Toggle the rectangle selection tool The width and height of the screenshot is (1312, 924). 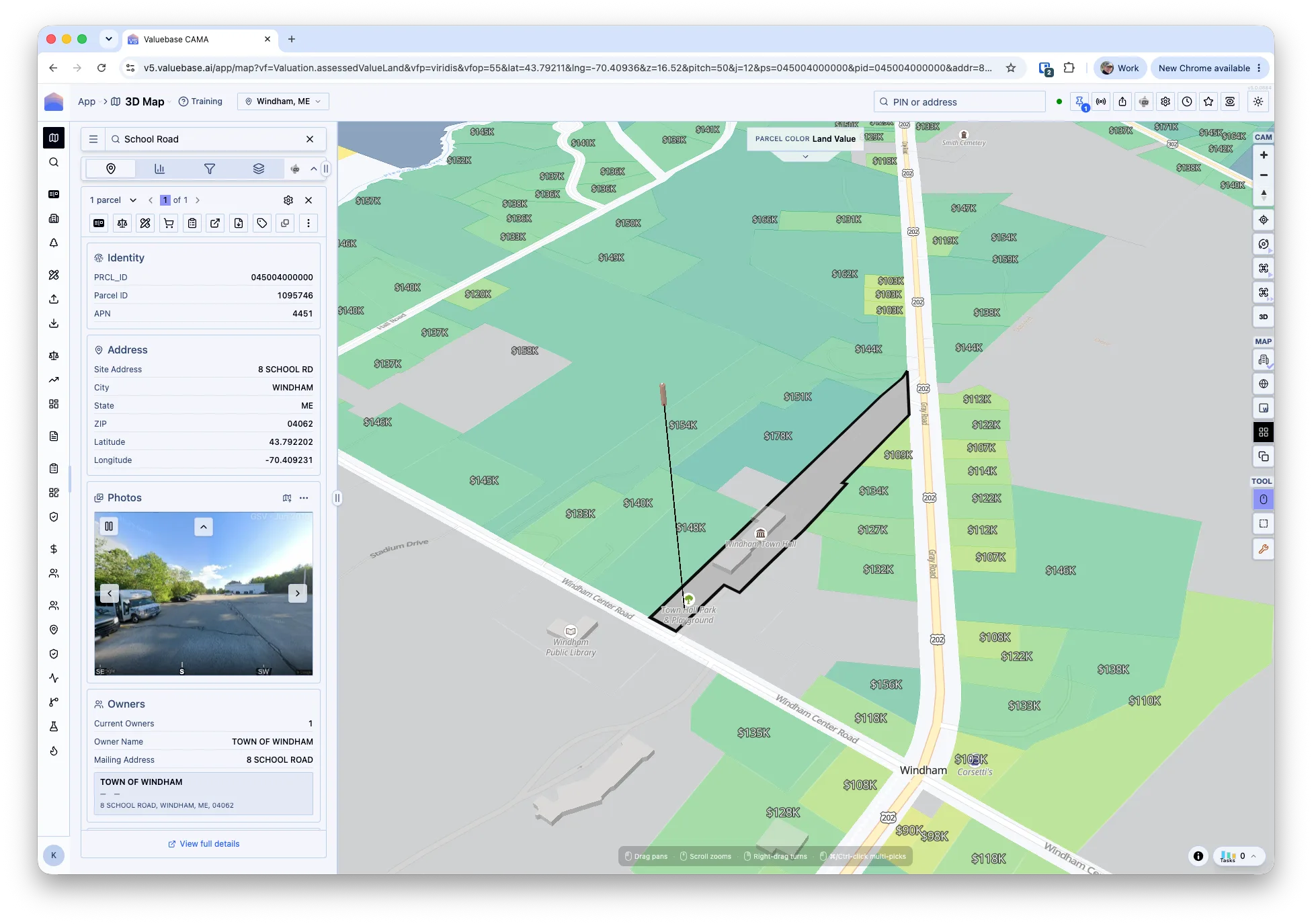coord(1264,523)
